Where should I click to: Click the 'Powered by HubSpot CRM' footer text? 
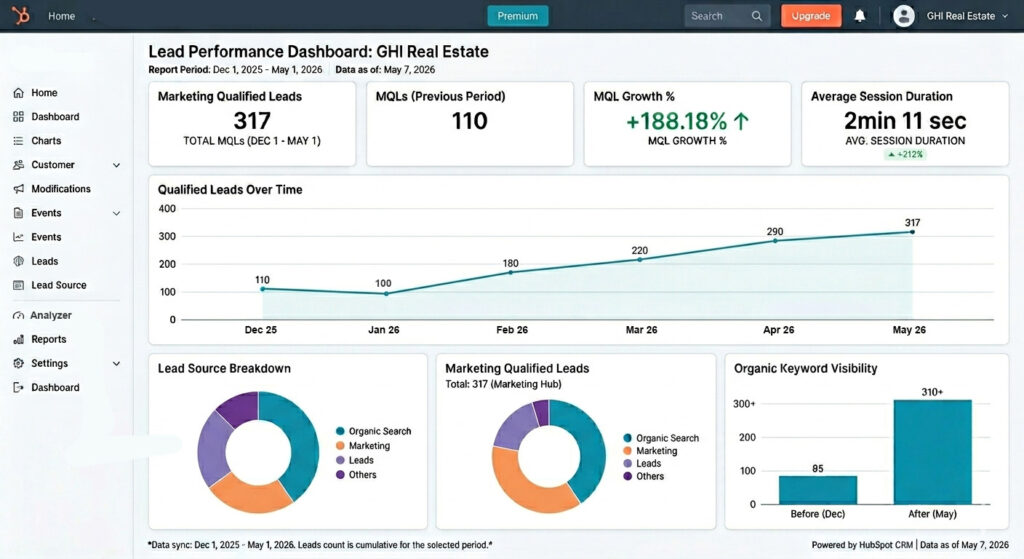862,545
